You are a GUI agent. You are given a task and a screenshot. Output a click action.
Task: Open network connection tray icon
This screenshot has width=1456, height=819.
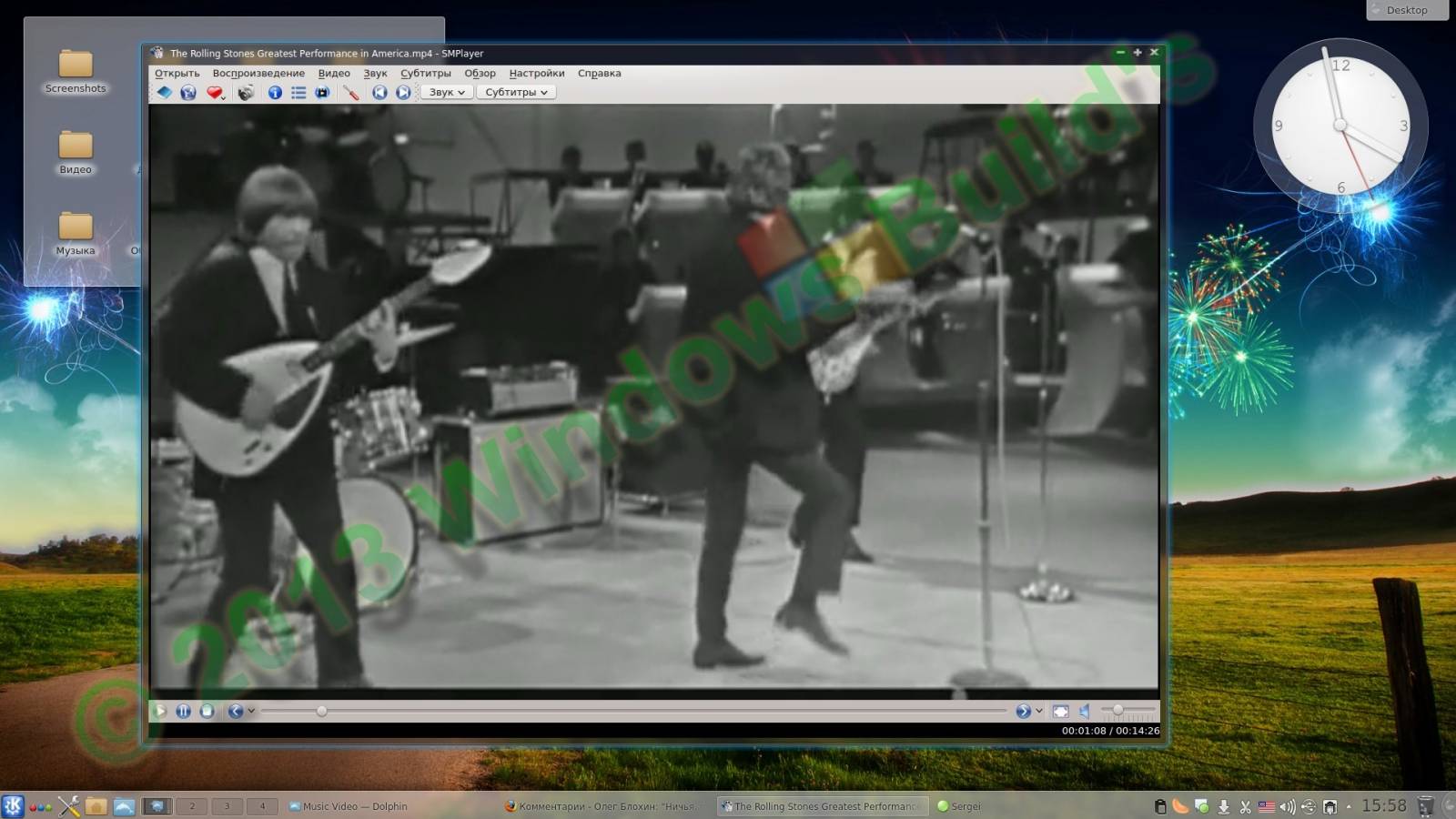tap(1309, 806)
